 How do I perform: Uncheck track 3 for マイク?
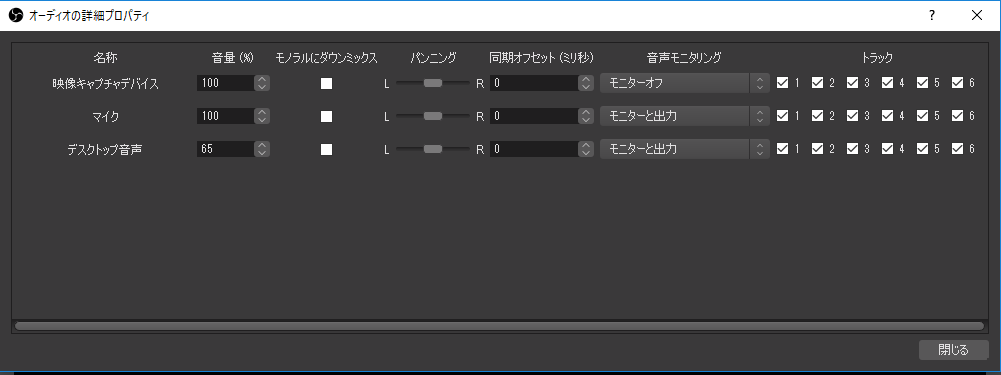coord(852,116)
